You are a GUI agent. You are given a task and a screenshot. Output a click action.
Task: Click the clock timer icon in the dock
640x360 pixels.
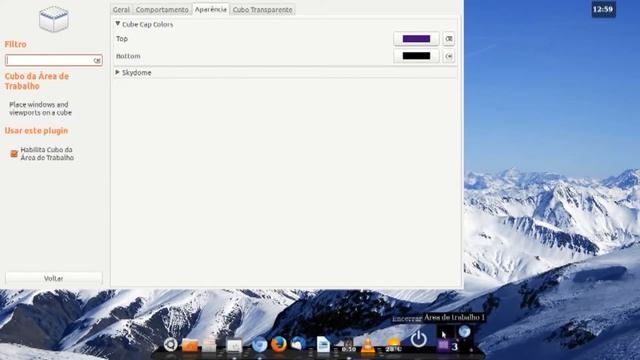[x=348, y=345]
